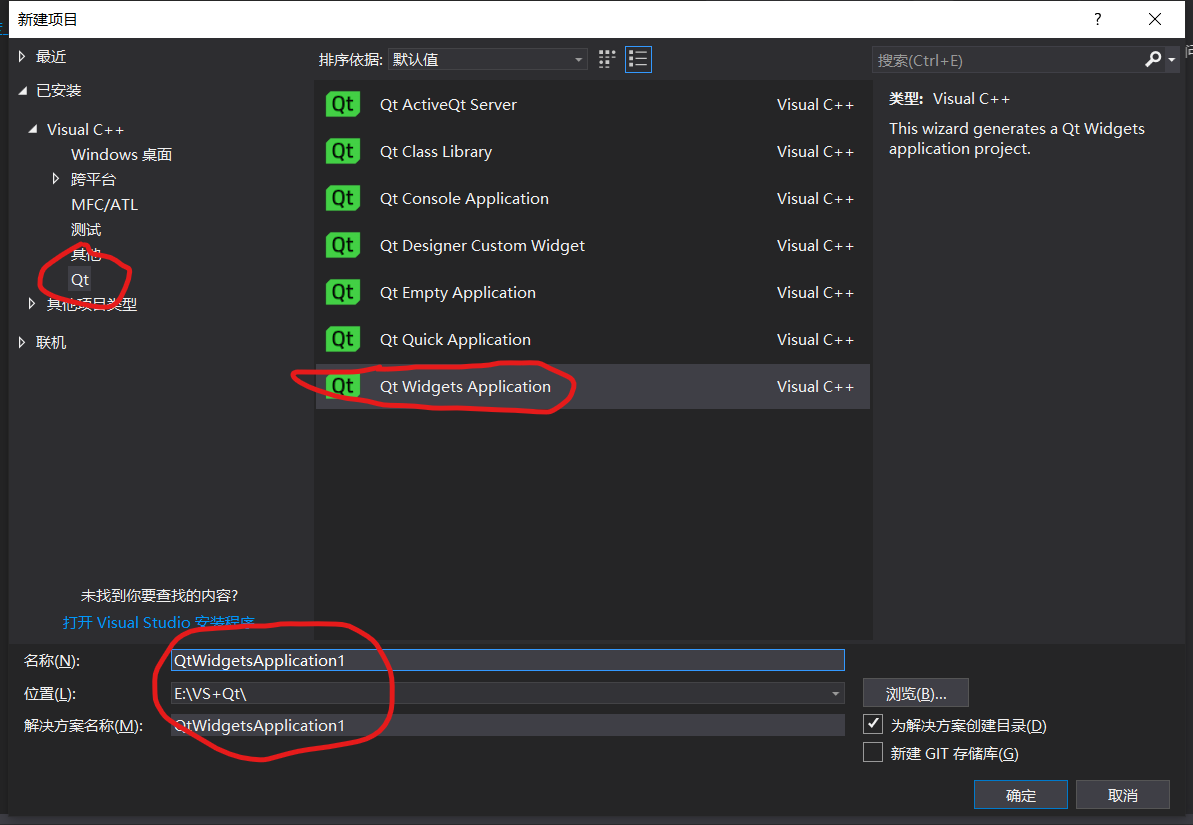Click the Qt Designer Custom Widget icon
This screenshot has height=825, width=1193.
[342, 245]
